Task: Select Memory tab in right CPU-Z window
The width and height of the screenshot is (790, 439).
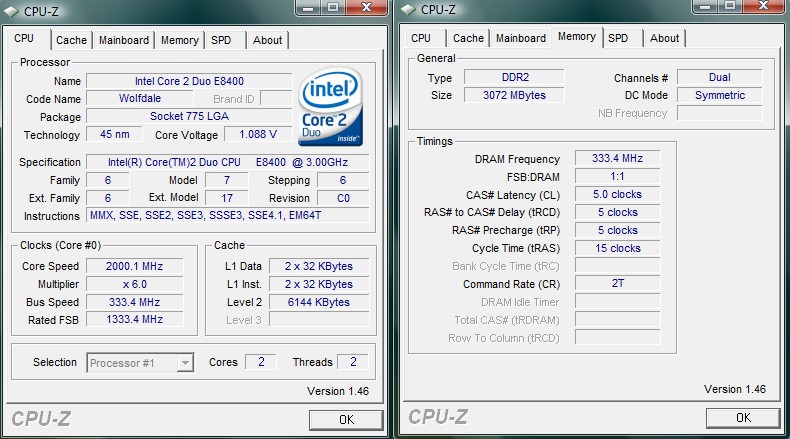Action: coord(577,37)
